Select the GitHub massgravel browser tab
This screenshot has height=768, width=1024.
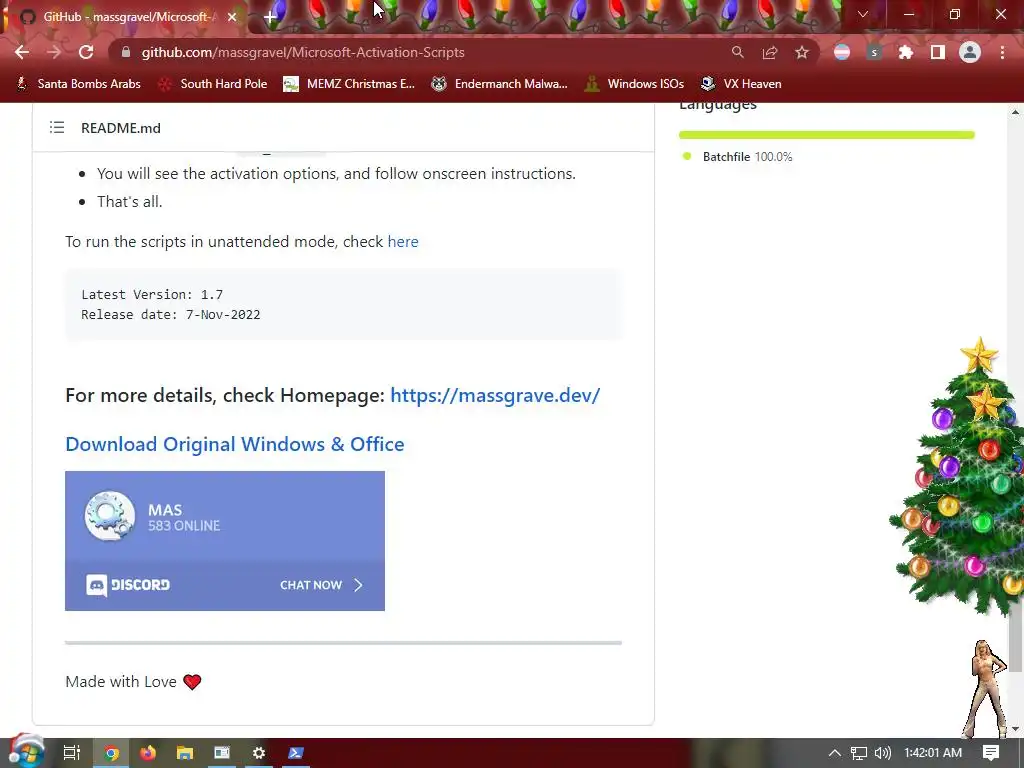click(x=124, y=17)
